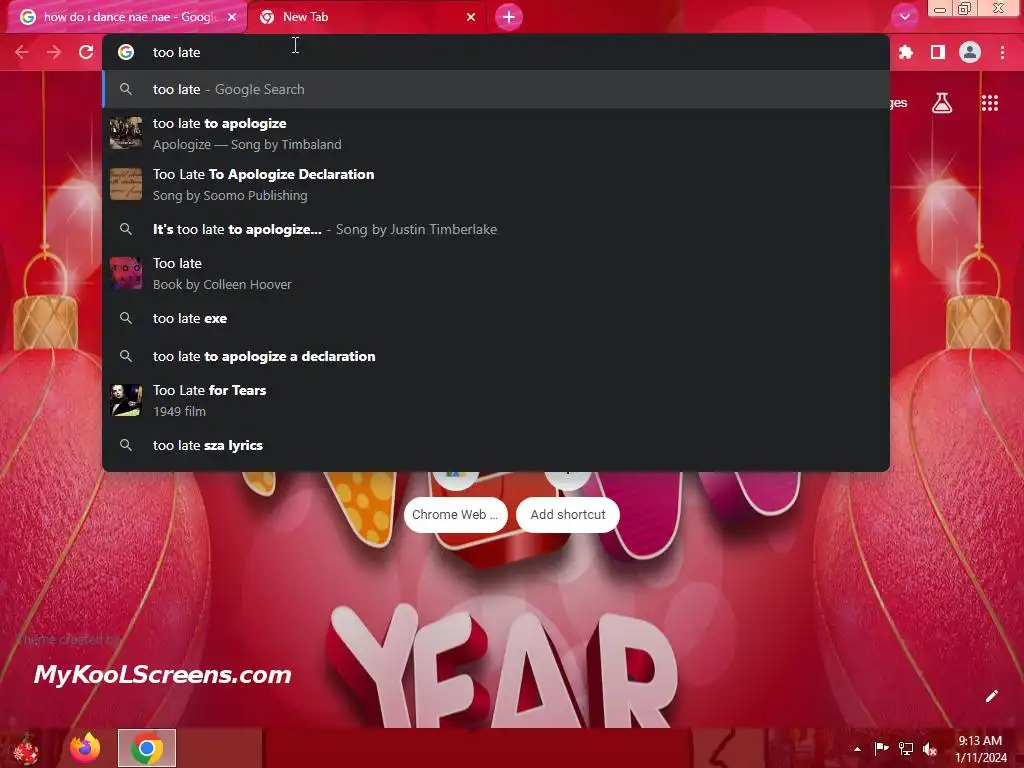The image size is (1024, 768).
Task: Click the Add shortcut button
Action: click(x=568, y=515)
